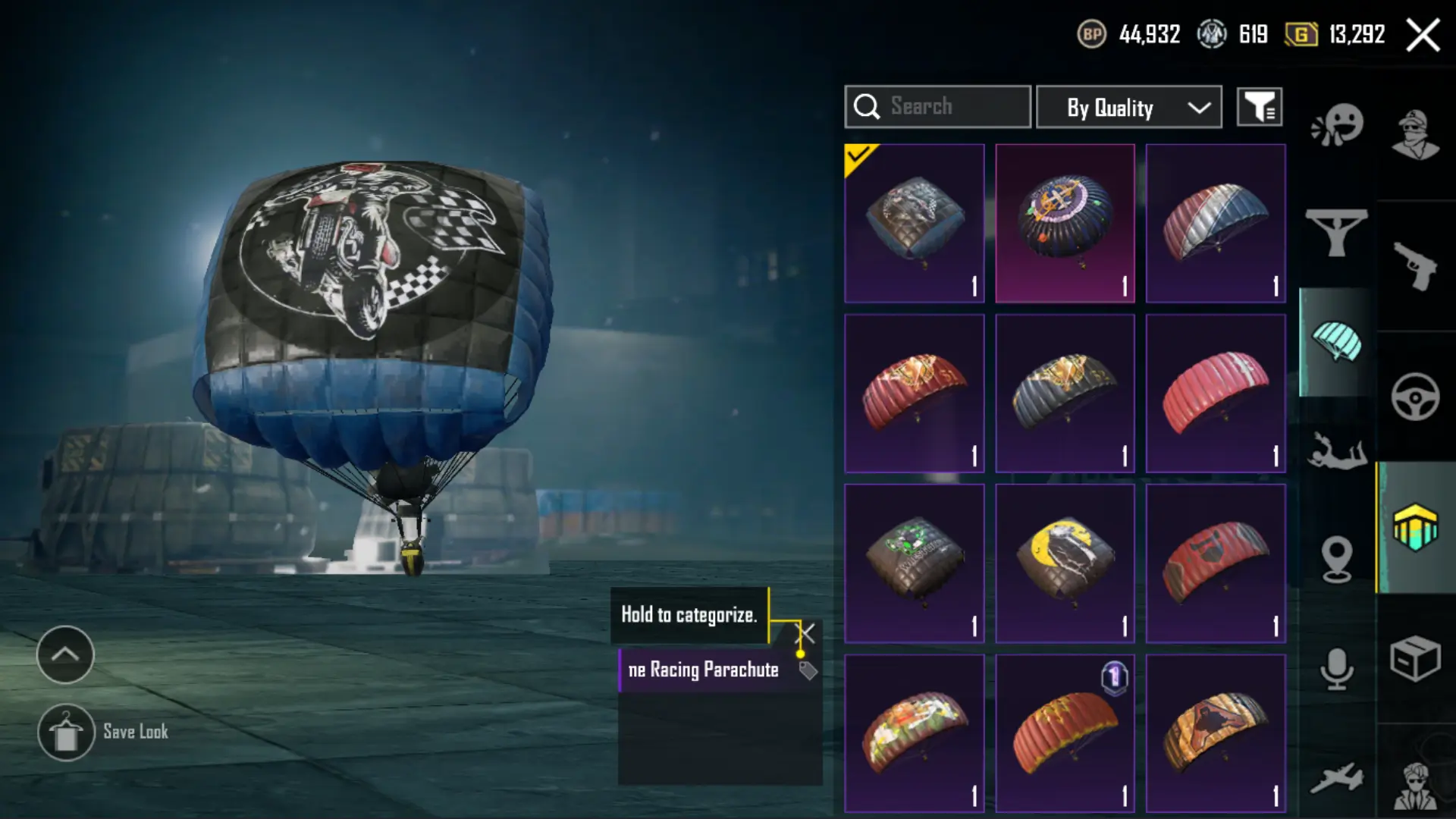
Task: Select the vehicle steering wheel category
Action: (1415, 397)
